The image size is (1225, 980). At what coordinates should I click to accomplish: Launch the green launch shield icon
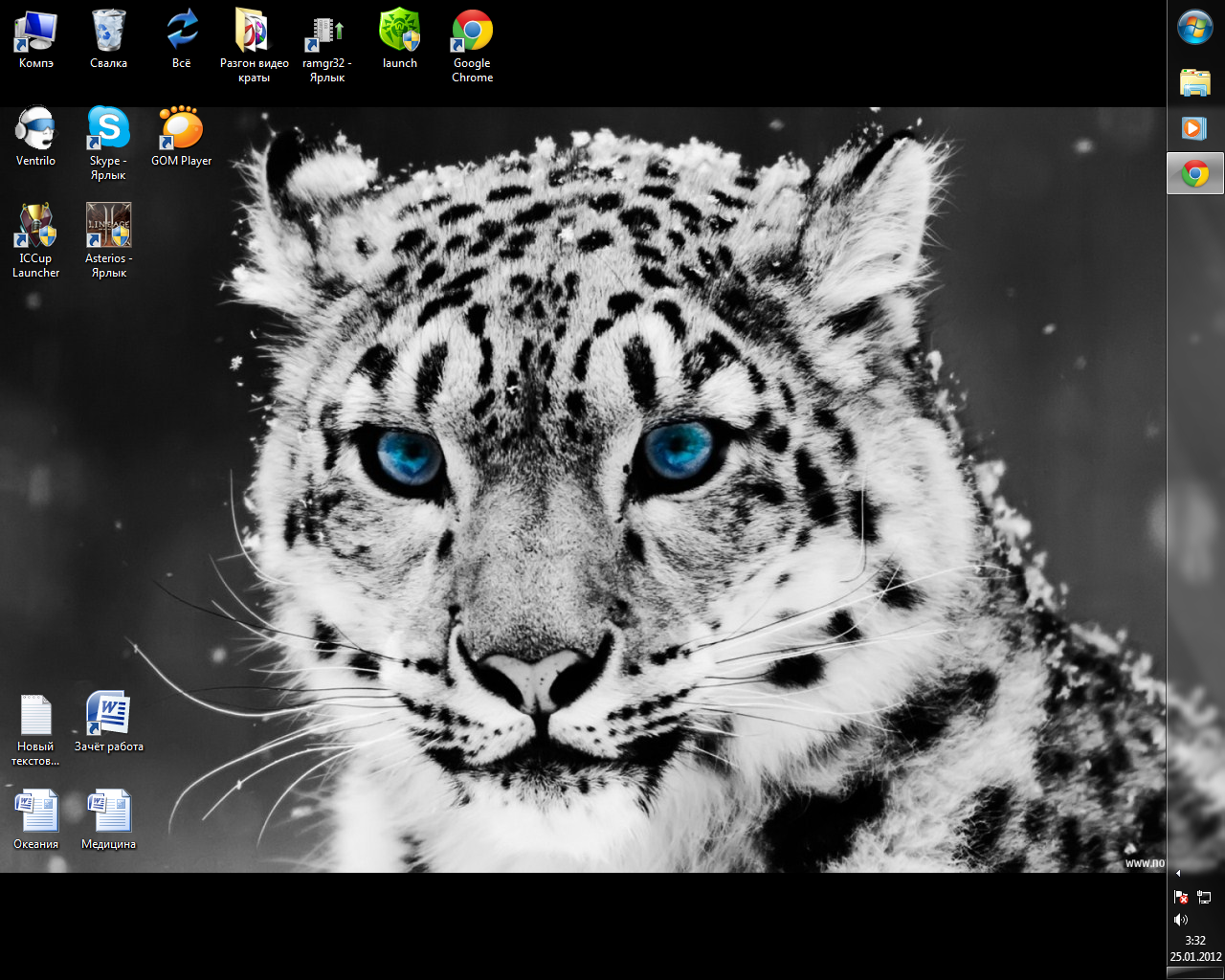click(x=400, y=31)
